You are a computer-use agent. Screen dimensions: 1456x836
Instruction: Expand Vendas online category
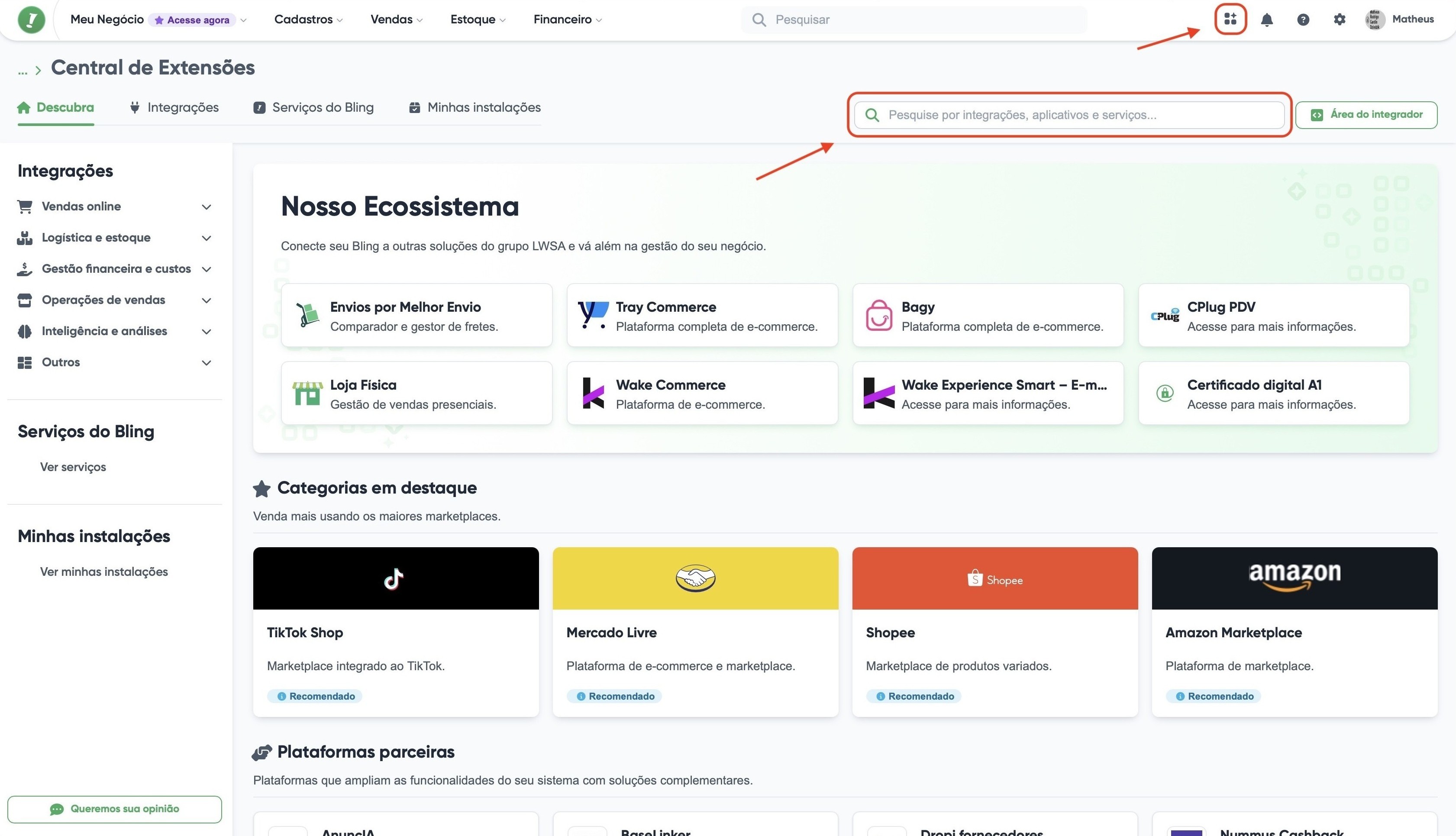click(x=115, y=207)
